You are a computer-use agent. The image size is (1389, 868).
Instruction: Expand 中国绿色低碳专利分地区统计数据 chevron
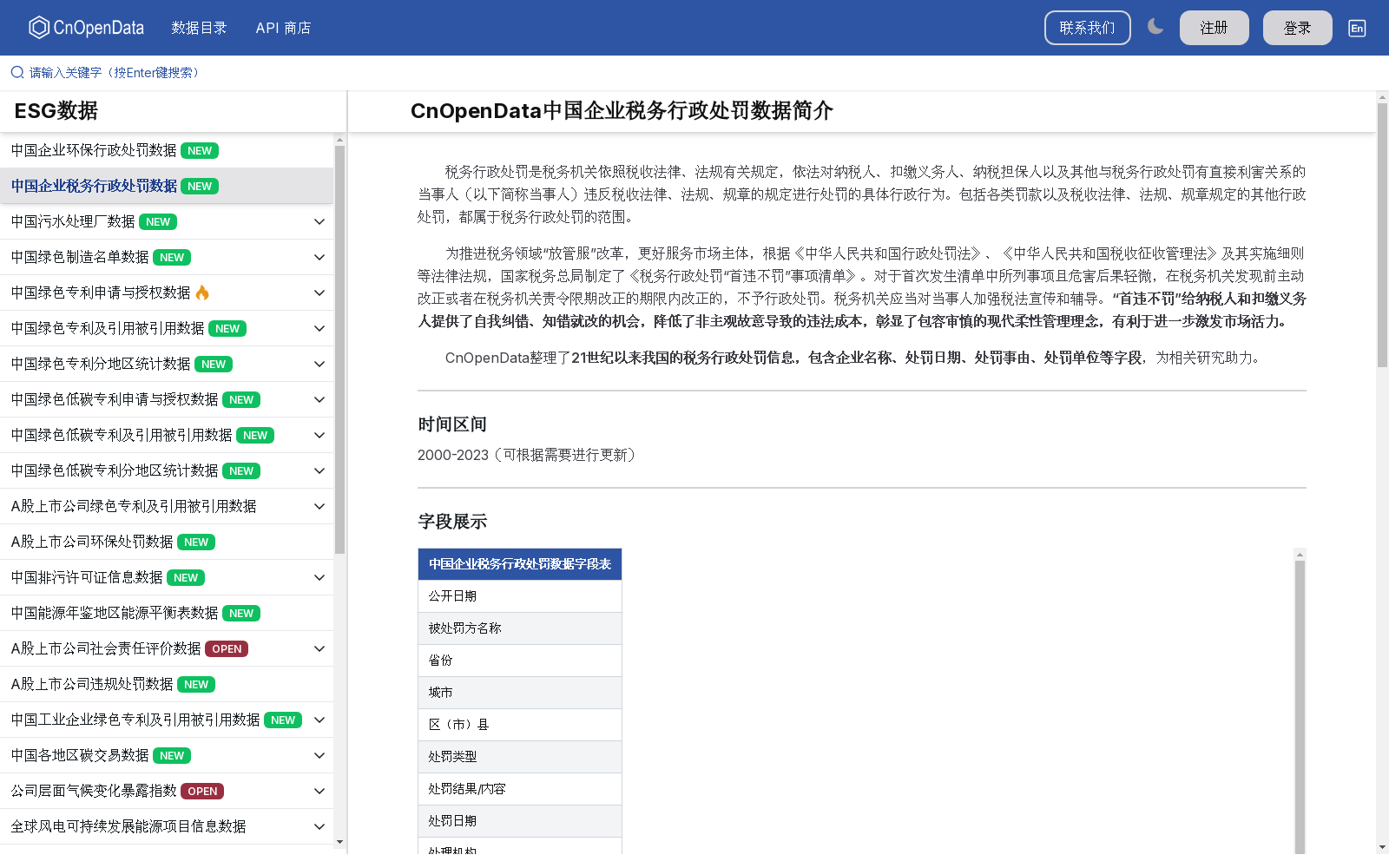point(319,470)
